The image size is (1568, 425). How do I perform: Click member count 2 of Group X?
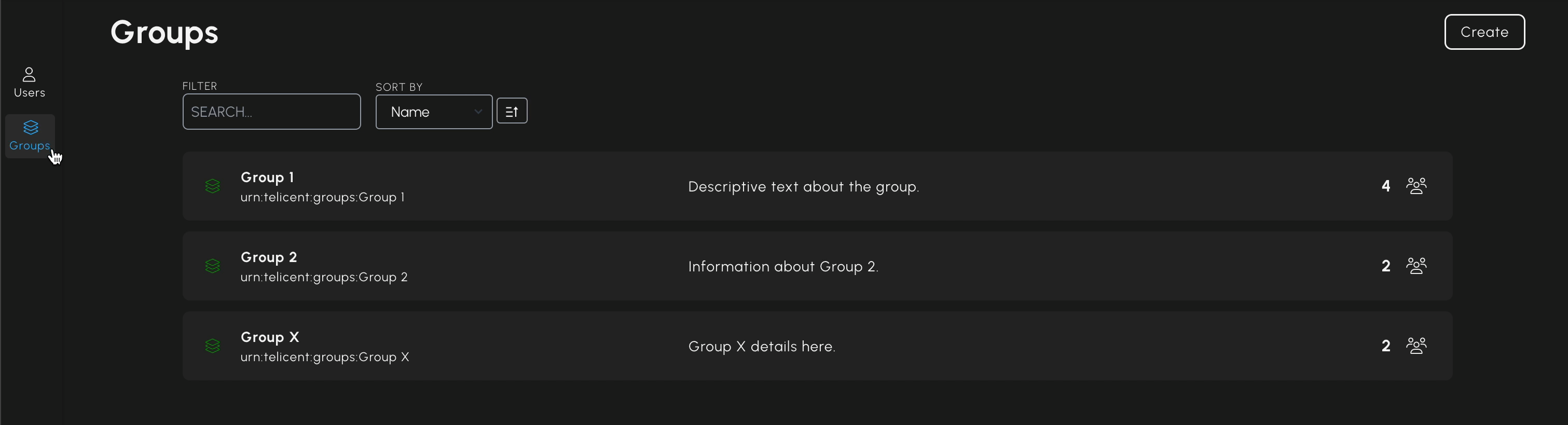[x=1386, y=346]
